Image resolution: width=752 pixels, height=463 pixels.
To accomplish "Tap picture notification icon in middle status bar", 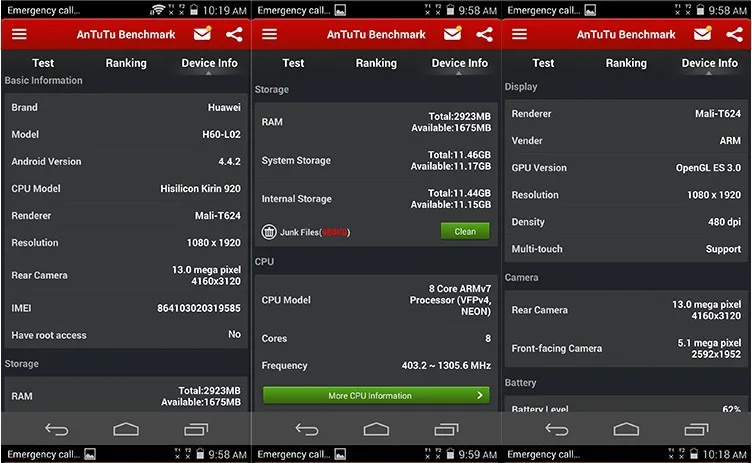I will [x=340, y=10].
